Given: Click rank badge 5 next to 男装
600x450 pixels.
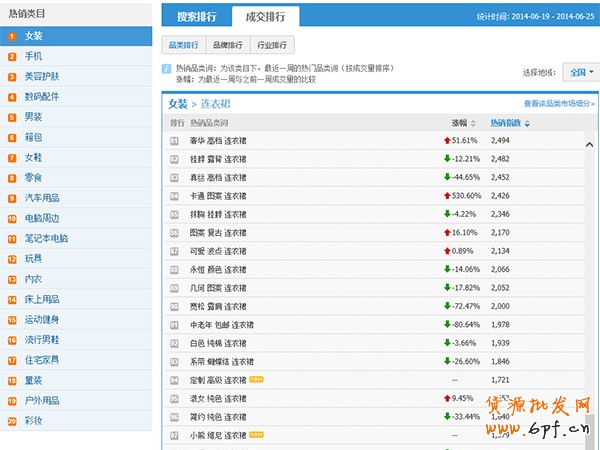Looking at the screenshot, I should [x=12, y=118].
